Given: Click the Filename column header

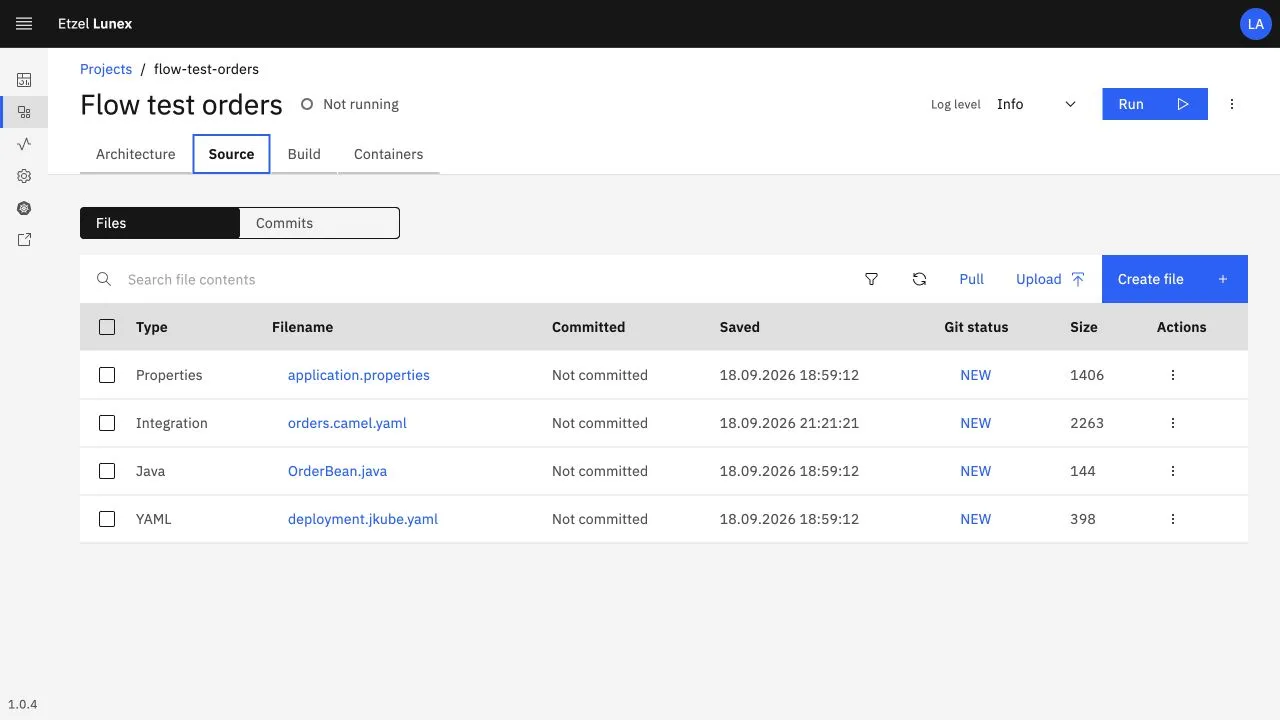Looking at the screenshot, I should [x=302, y=327].
